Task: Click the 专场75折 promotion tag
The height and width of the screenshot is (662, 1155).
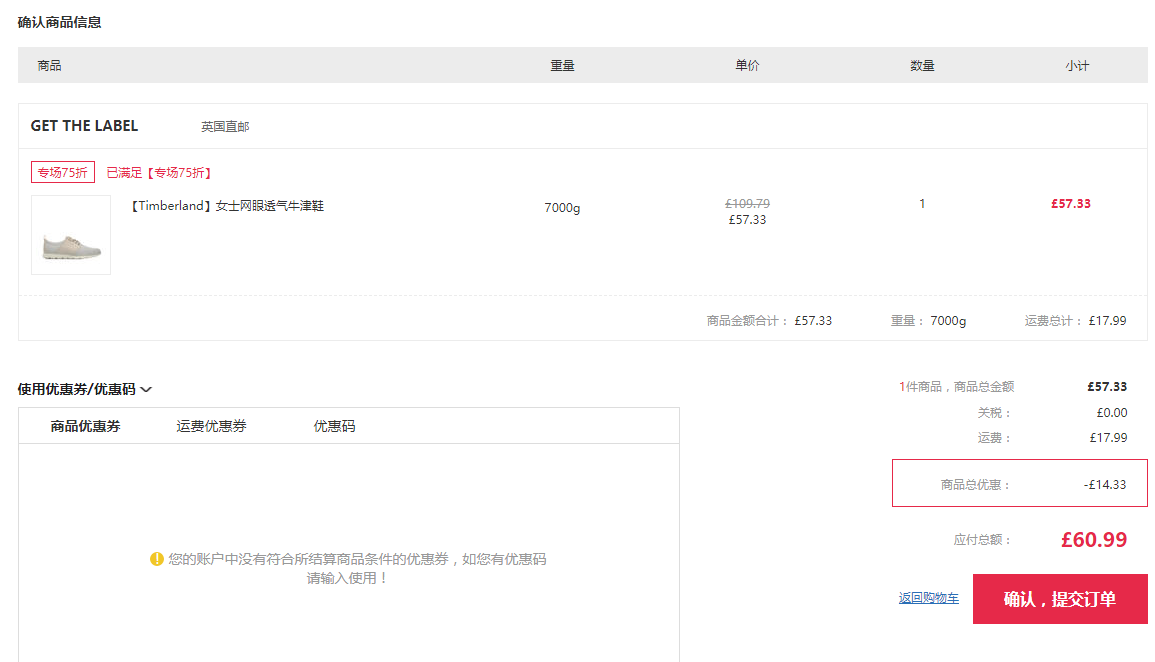Action: (x=63, y=172)
